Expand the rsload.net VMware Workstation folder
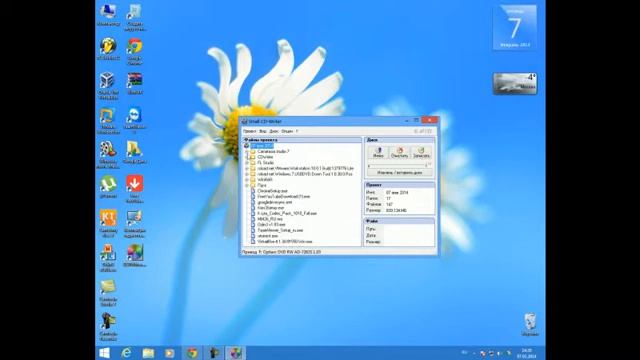Image resolution: width=640 pixels, height=360 pixels. 247,169
